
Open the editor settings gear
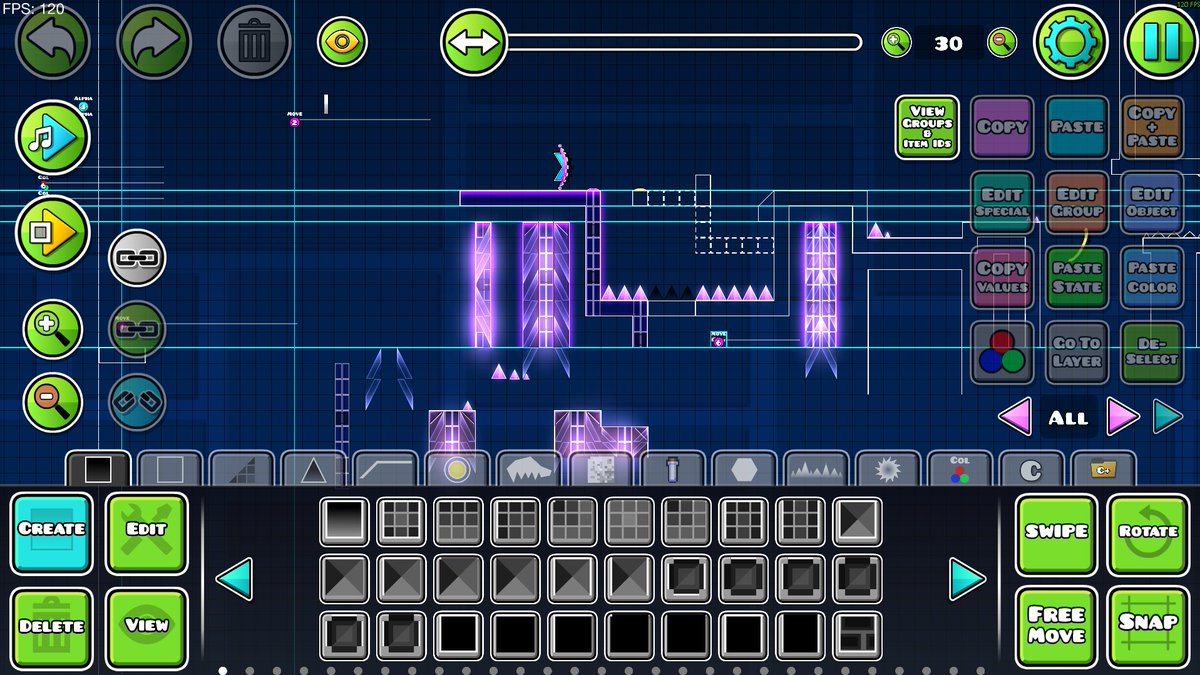(x=1071, y=41)
